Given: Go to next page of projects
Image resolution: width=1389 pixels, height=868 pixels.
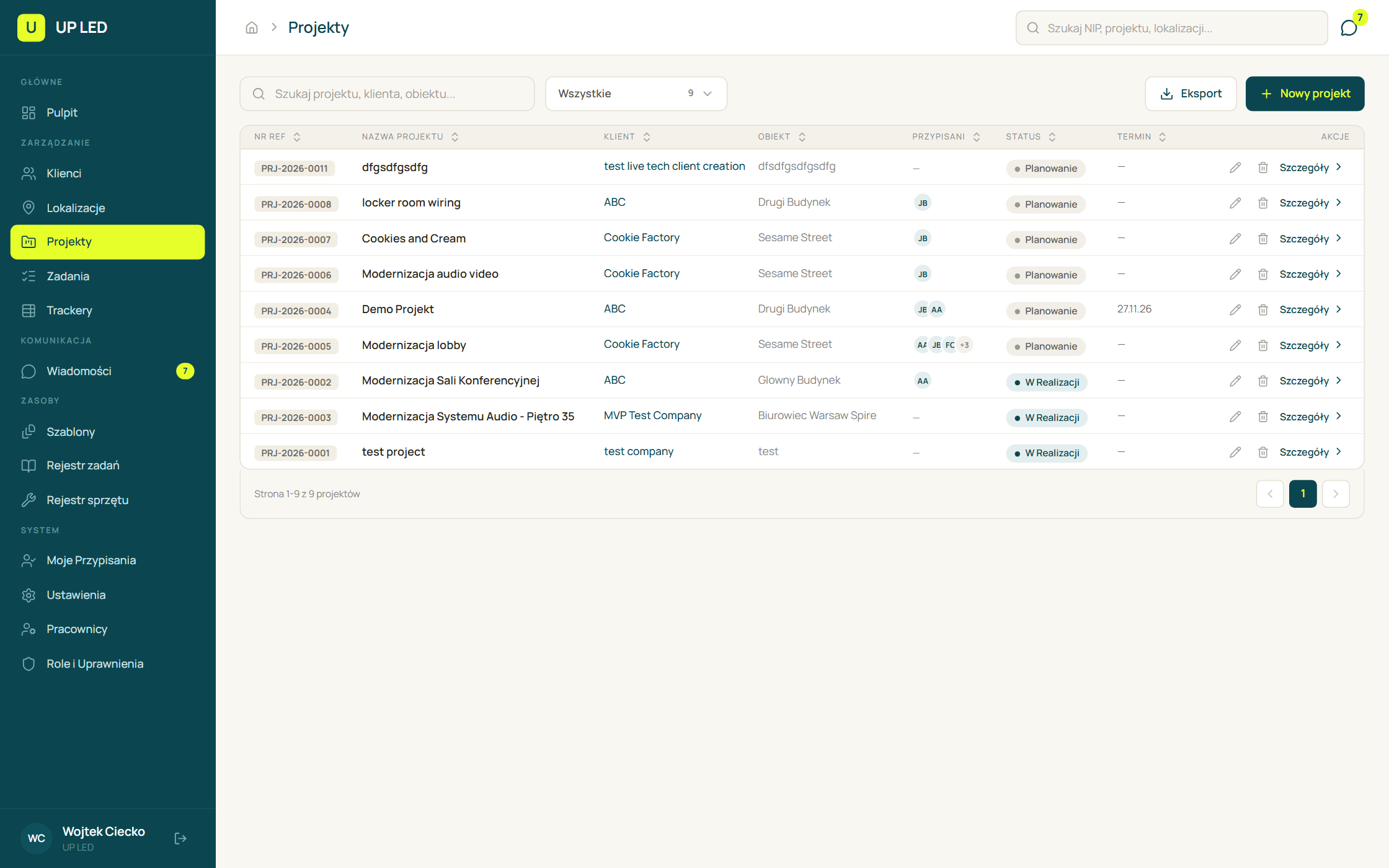Looking at the screenshot, I should [x=1336, y=494].
